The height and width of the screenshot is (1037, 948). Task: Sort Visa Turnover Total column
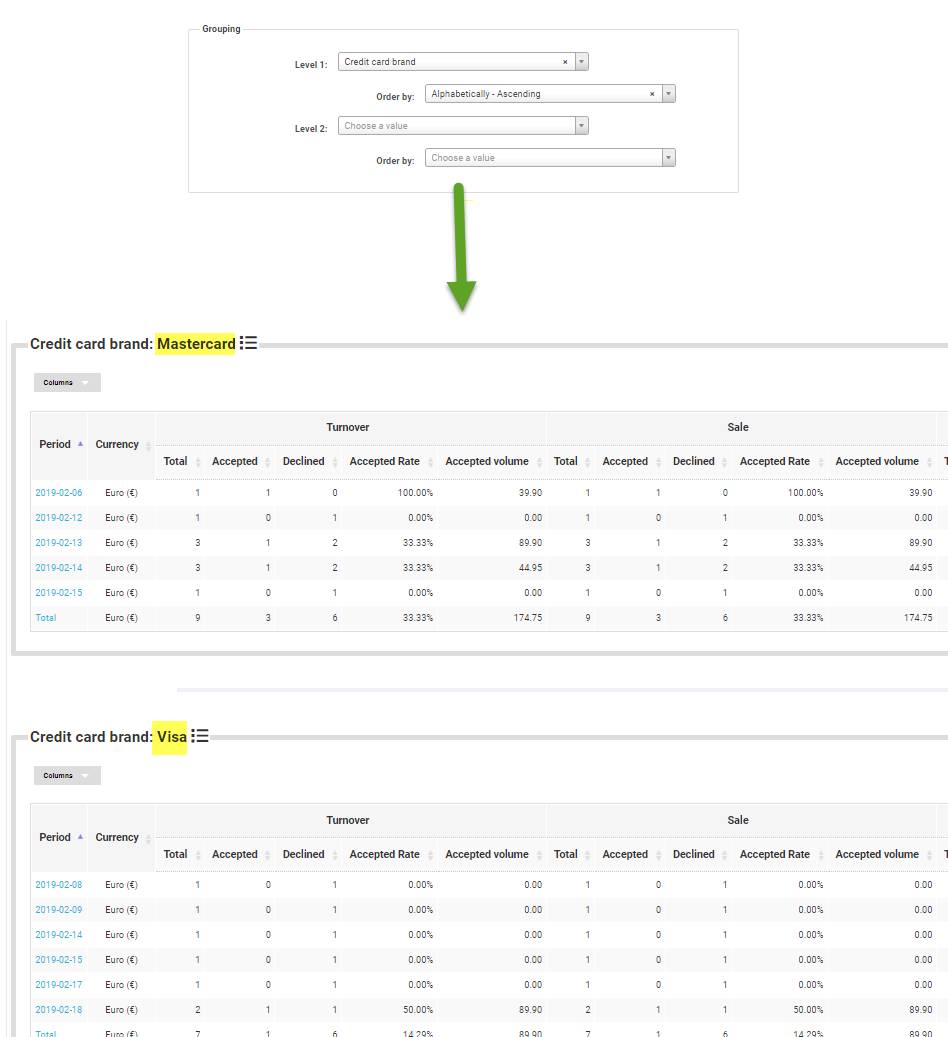coord(180,854)
